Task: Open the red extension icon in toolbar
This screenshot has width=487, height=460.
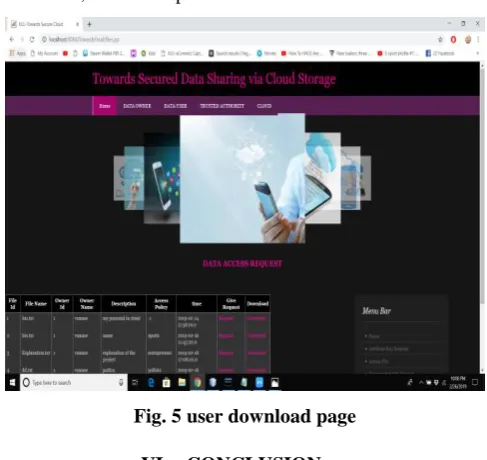Action: 453,40
